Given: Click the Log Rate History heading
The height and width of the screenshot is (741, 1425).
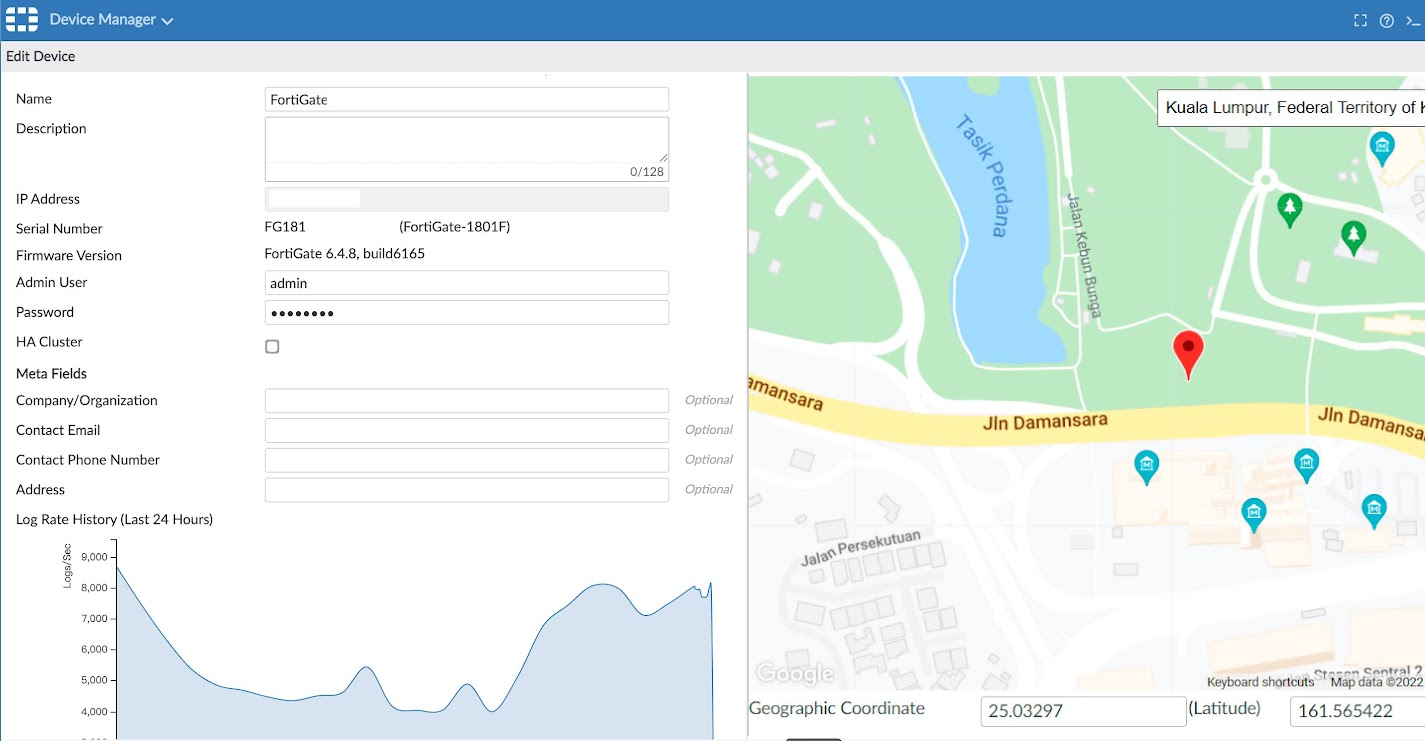Looking at the screenshot, I should click(x=115, y=519).
